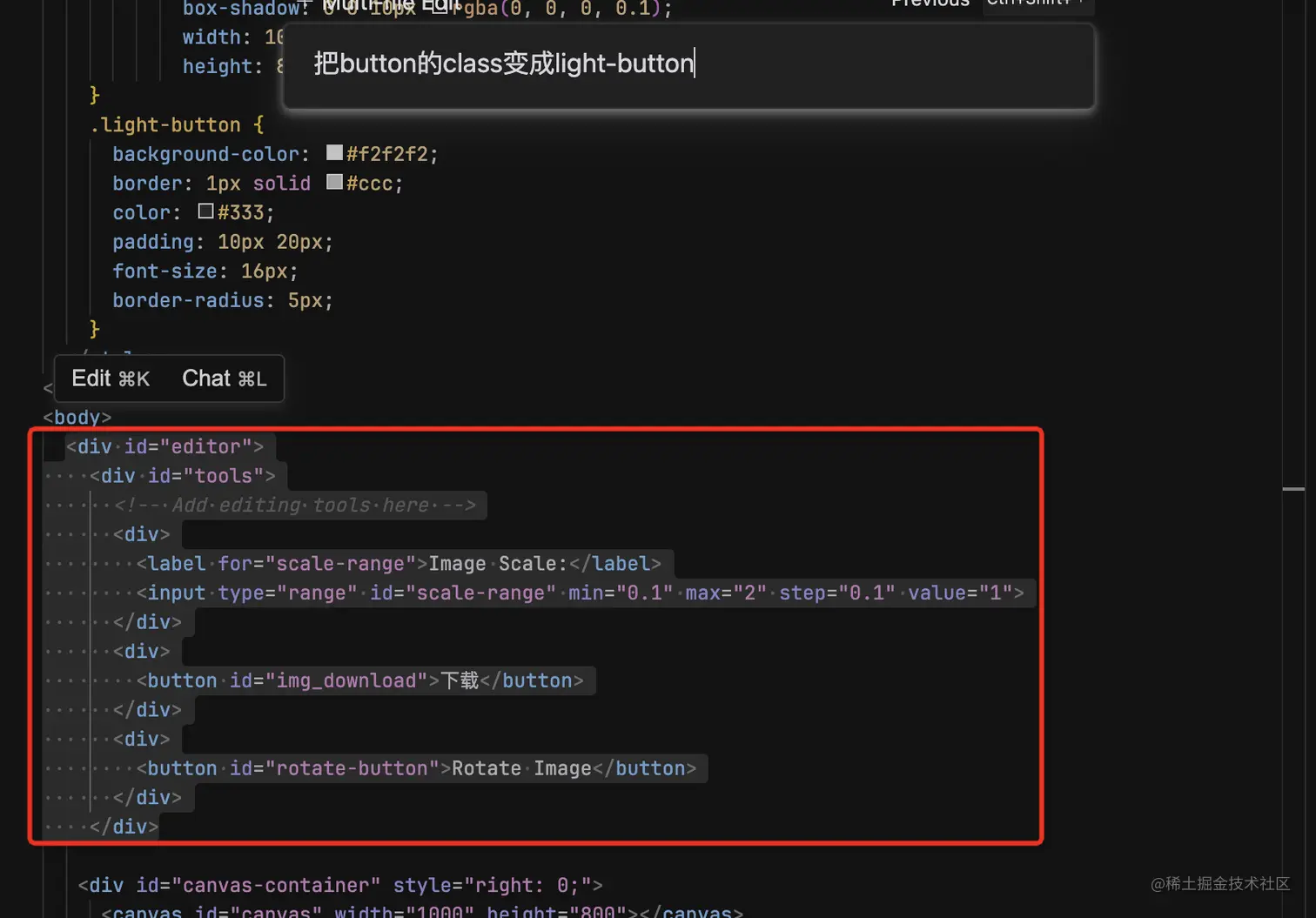The height and width of the screenshot is (918, 1316).
Task: Click the div id="editor" line
Action: click(164, 446)
